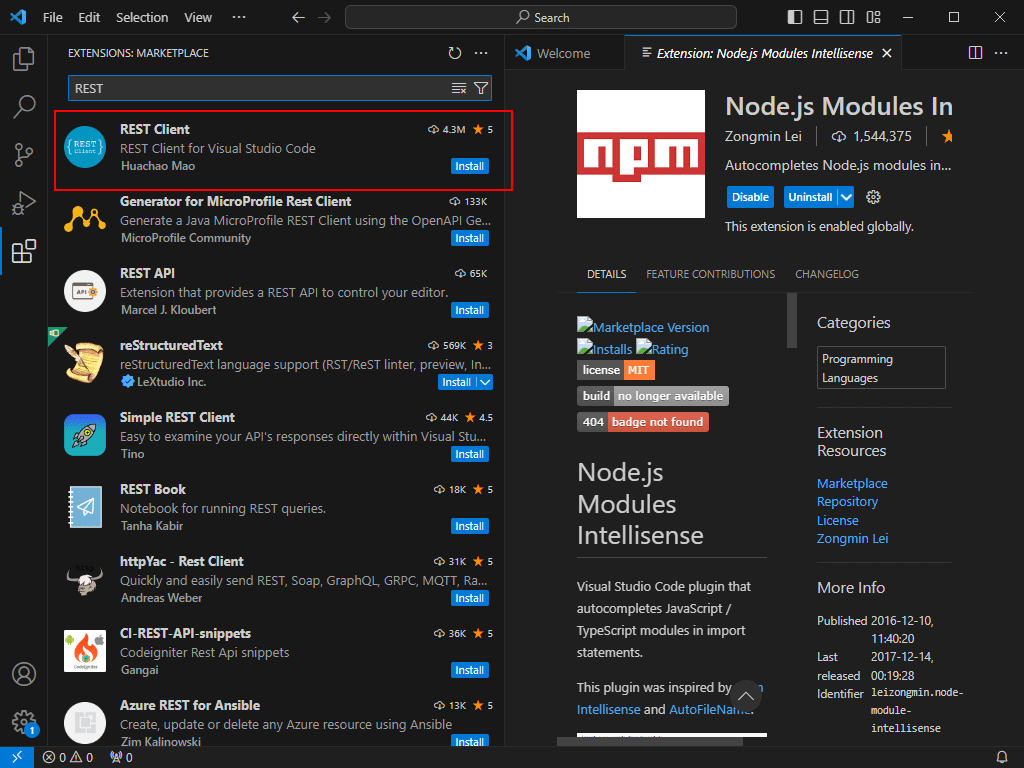Install the REST Book extension
This screenshot has width=1024, height=768.
470,526
